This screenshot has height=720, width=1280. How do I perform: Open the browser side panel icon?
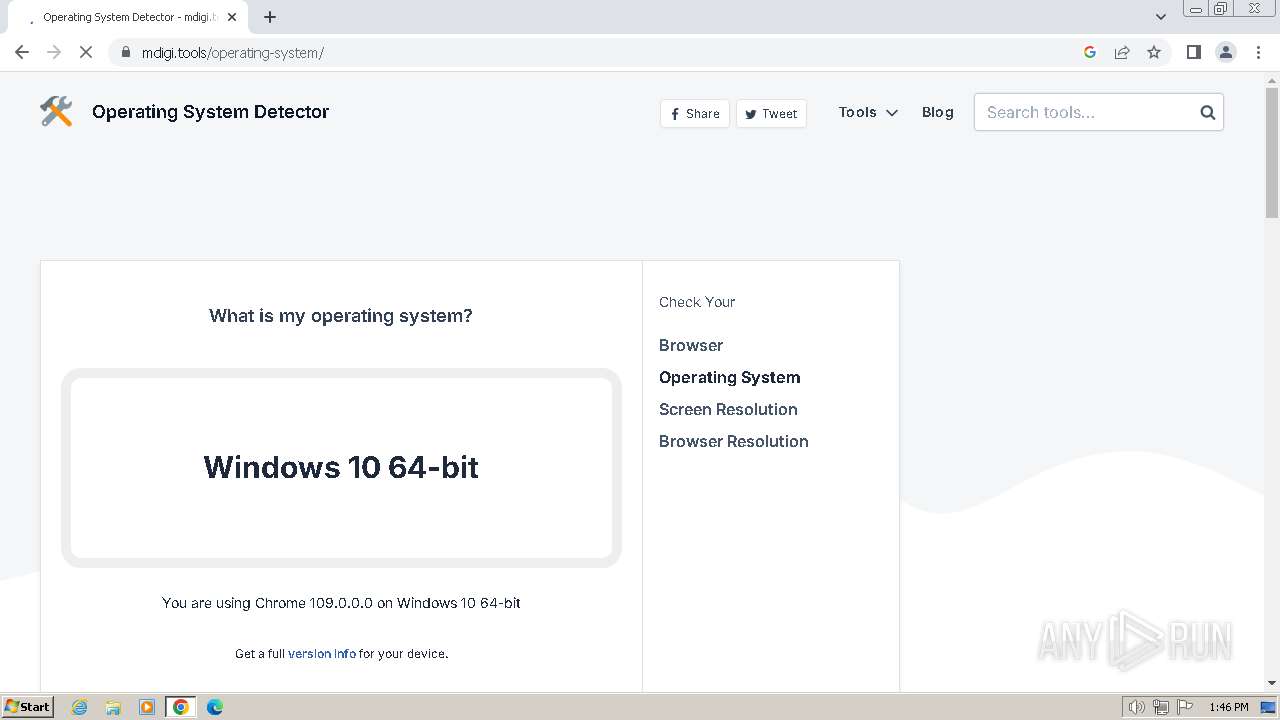[x=1193, y=52]
